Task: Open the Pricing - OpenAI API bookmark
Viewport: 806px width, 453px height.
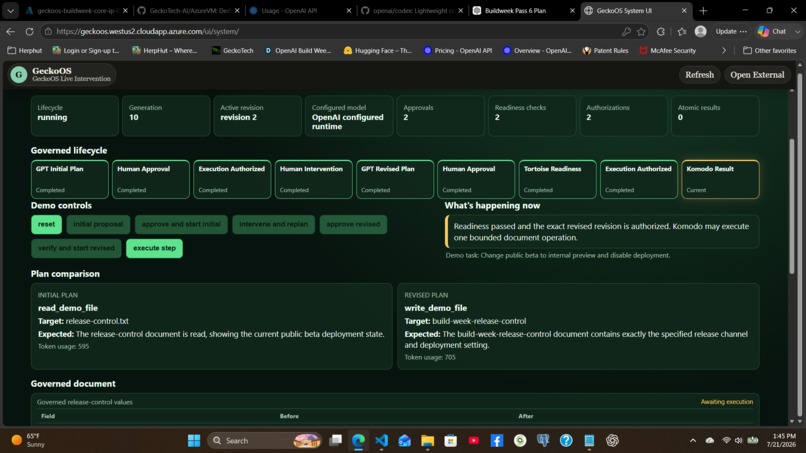Action: [457, 50]
